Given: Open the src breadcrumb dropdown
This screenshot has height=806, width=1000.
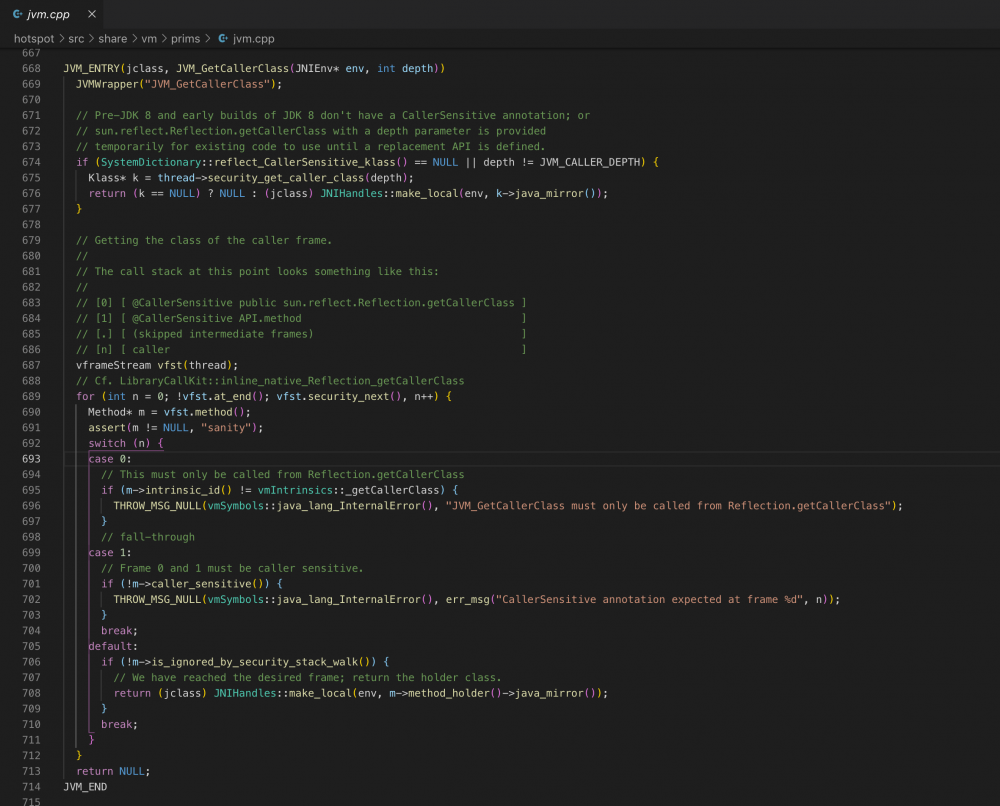Looking at the screenshot, I should (78, 38).
